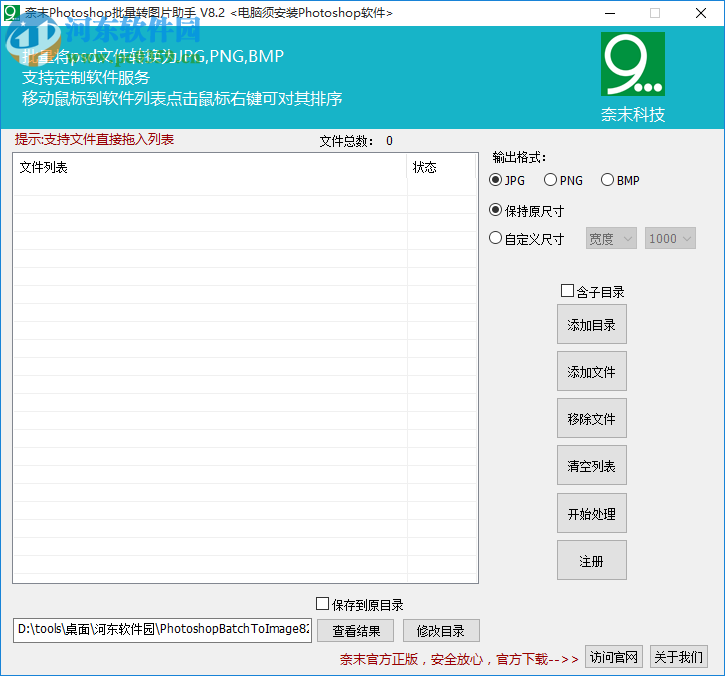This screenshot has height=676, width=725.
Task: Click the app icon in the title bar
Action: [11, 12]
